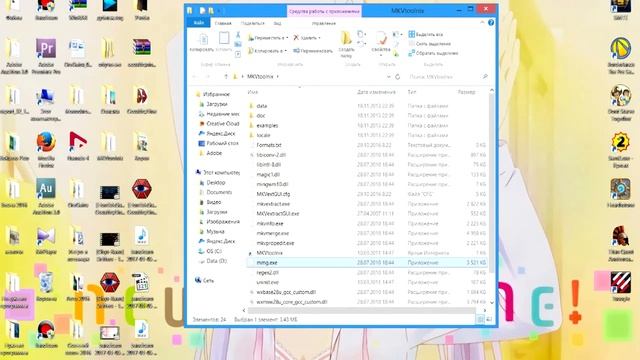Select Creative Cloud in navigation pane

(x=222, y=124)
